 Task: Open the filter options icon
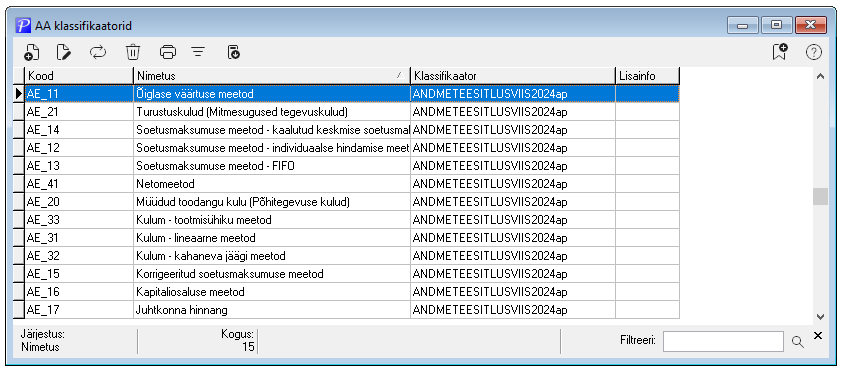[x=199, y=52]
